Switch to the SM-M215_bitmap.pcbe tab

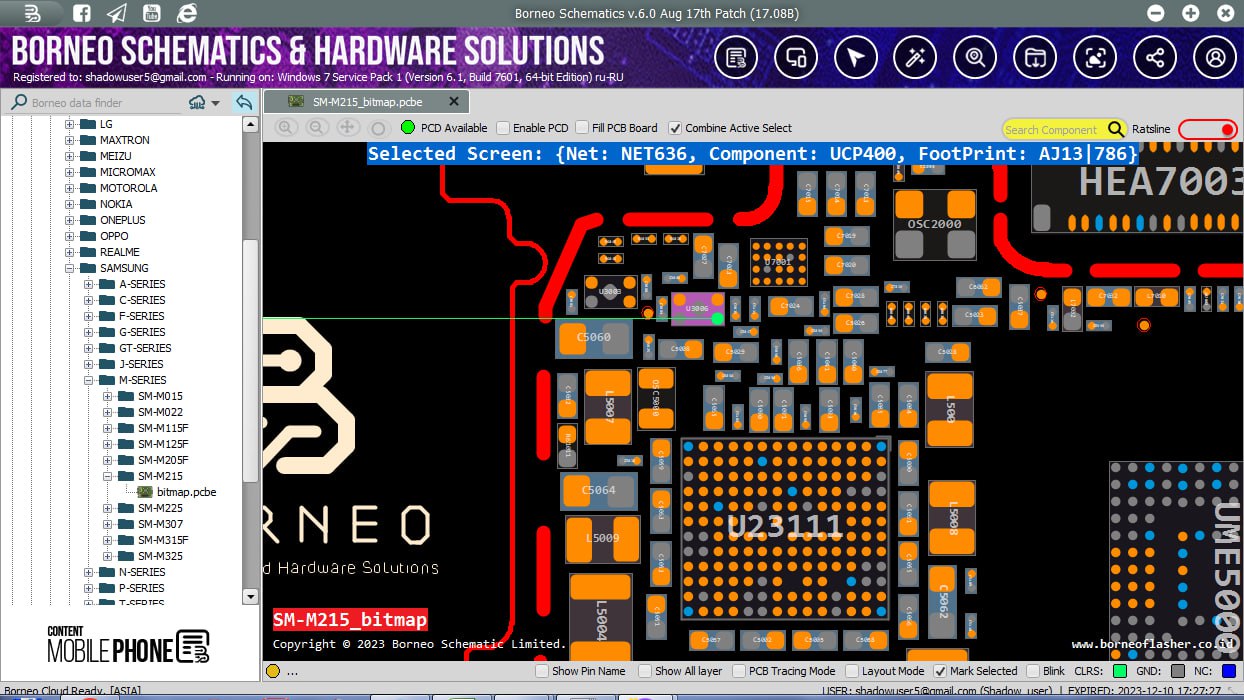366,102
